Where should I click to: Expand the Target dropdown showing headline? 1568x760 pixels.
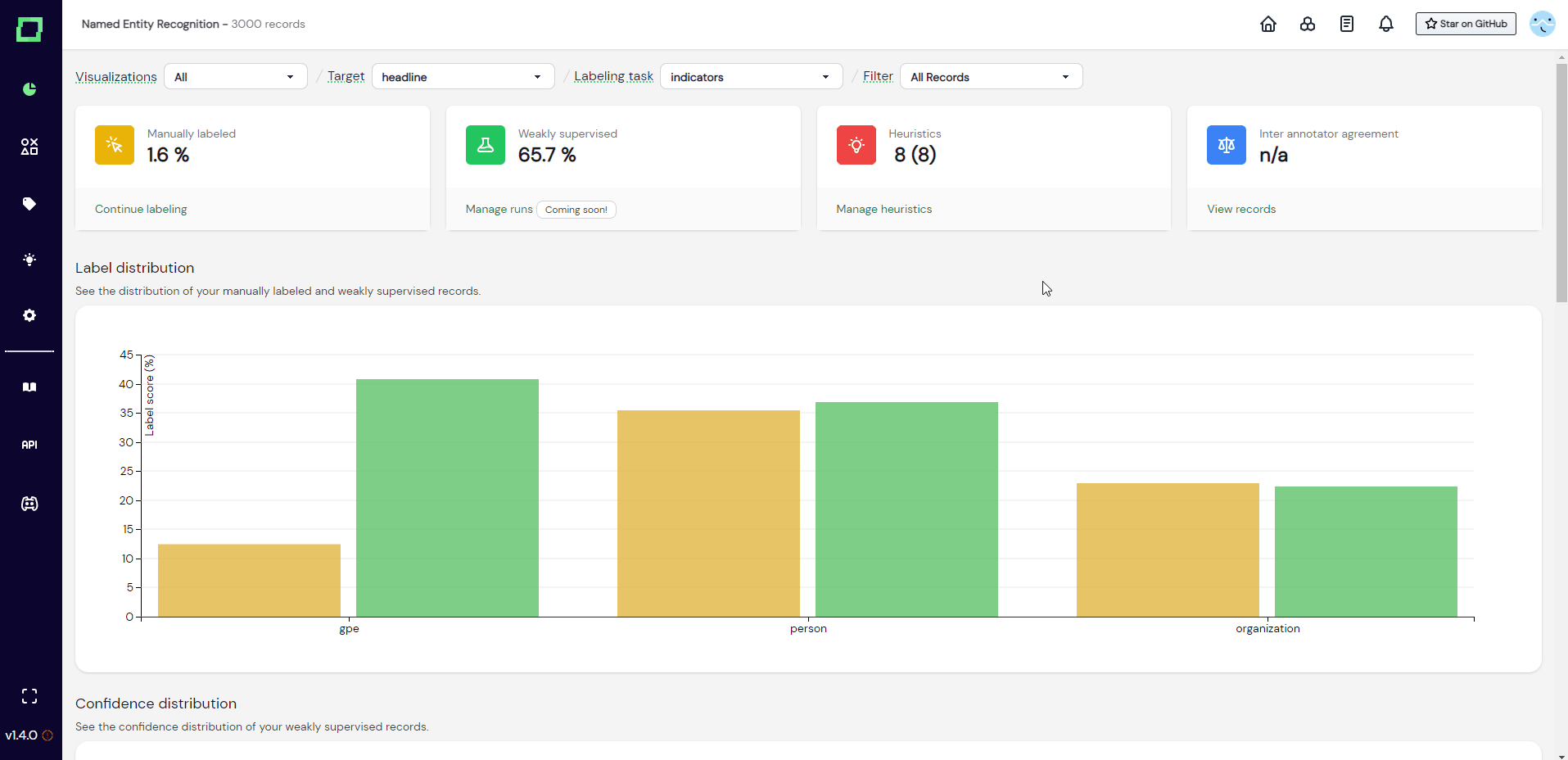(x=463, y=76)
